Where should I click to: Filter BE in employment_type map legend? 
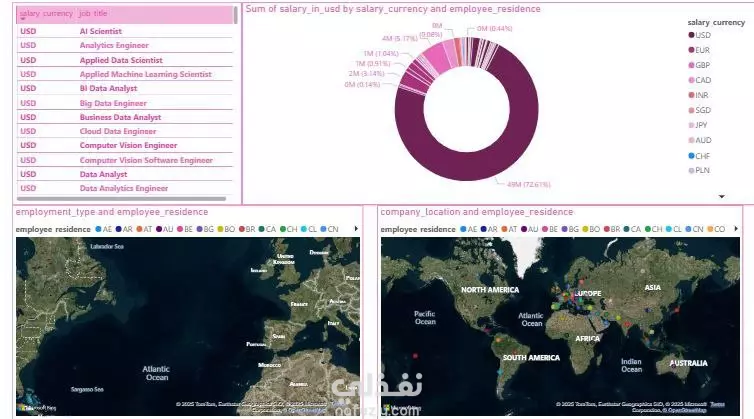[185, 229]
